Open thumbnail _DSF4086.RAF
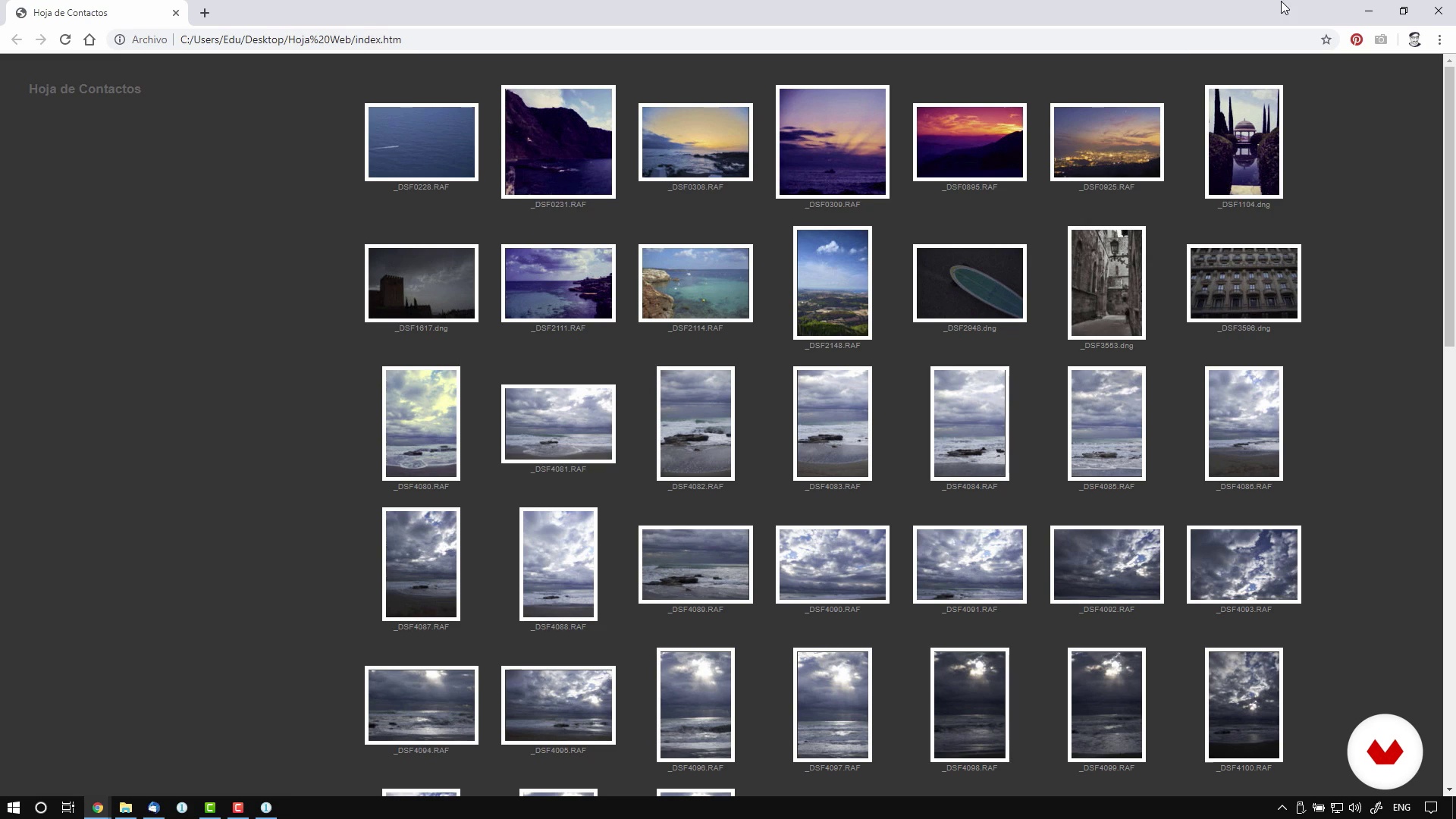Image resolution: width=1456 pixels, height=819 pixels. (x=1244, y=423)
